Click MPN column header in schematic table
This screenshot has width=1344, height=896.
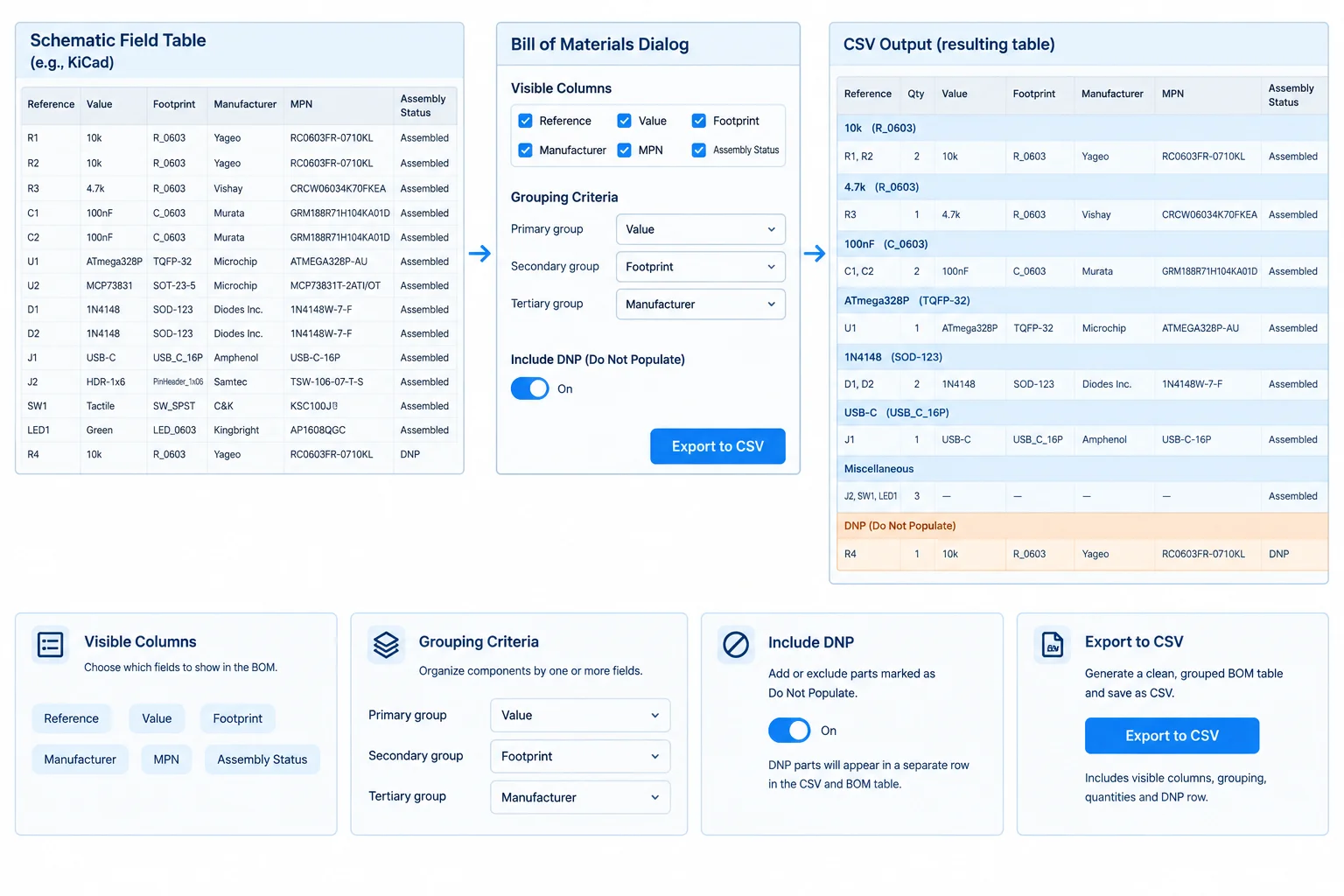coord(302,104)
